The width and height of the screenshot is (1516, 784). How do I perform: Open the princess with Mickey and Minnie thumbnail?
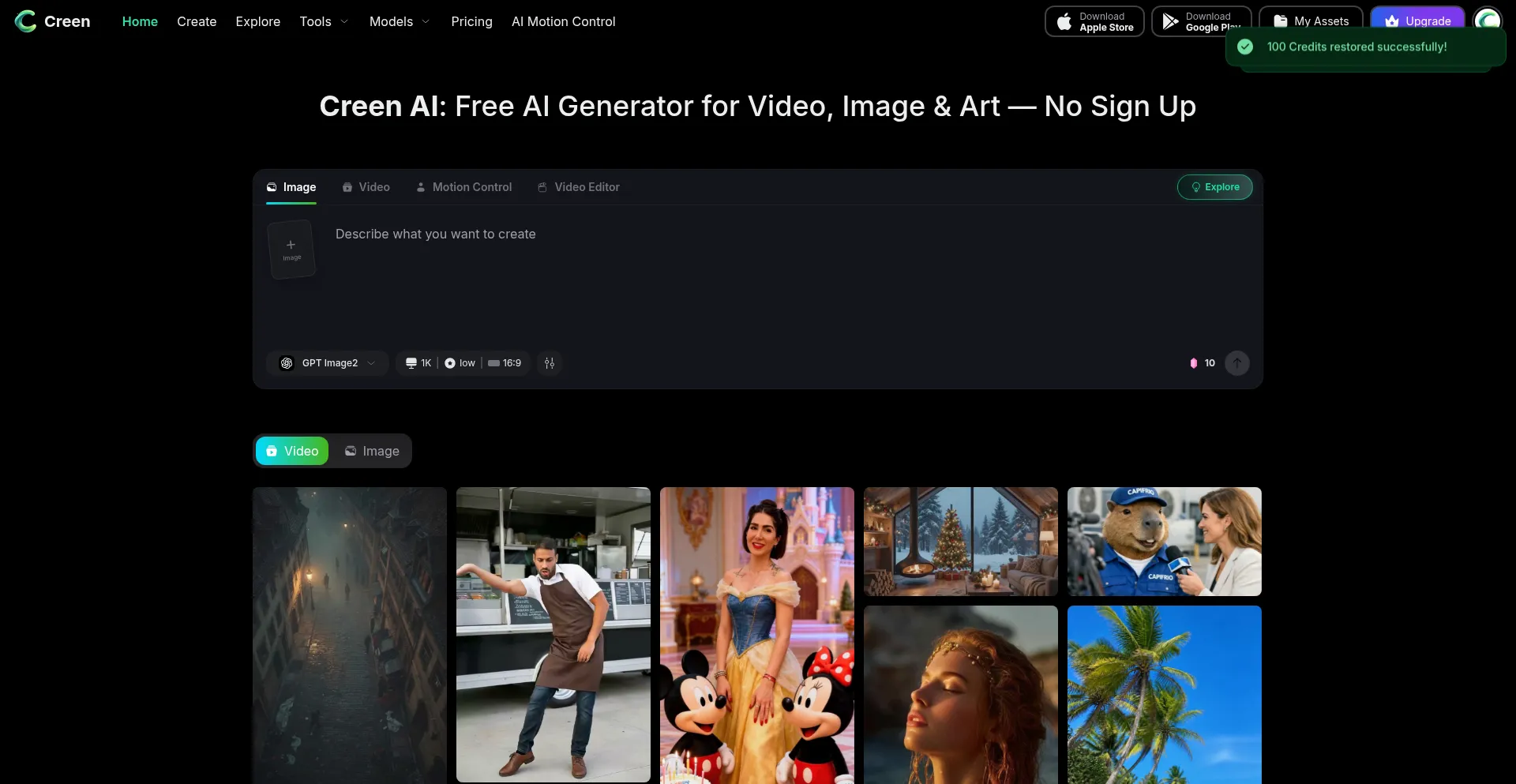click(x=757, y=636)
